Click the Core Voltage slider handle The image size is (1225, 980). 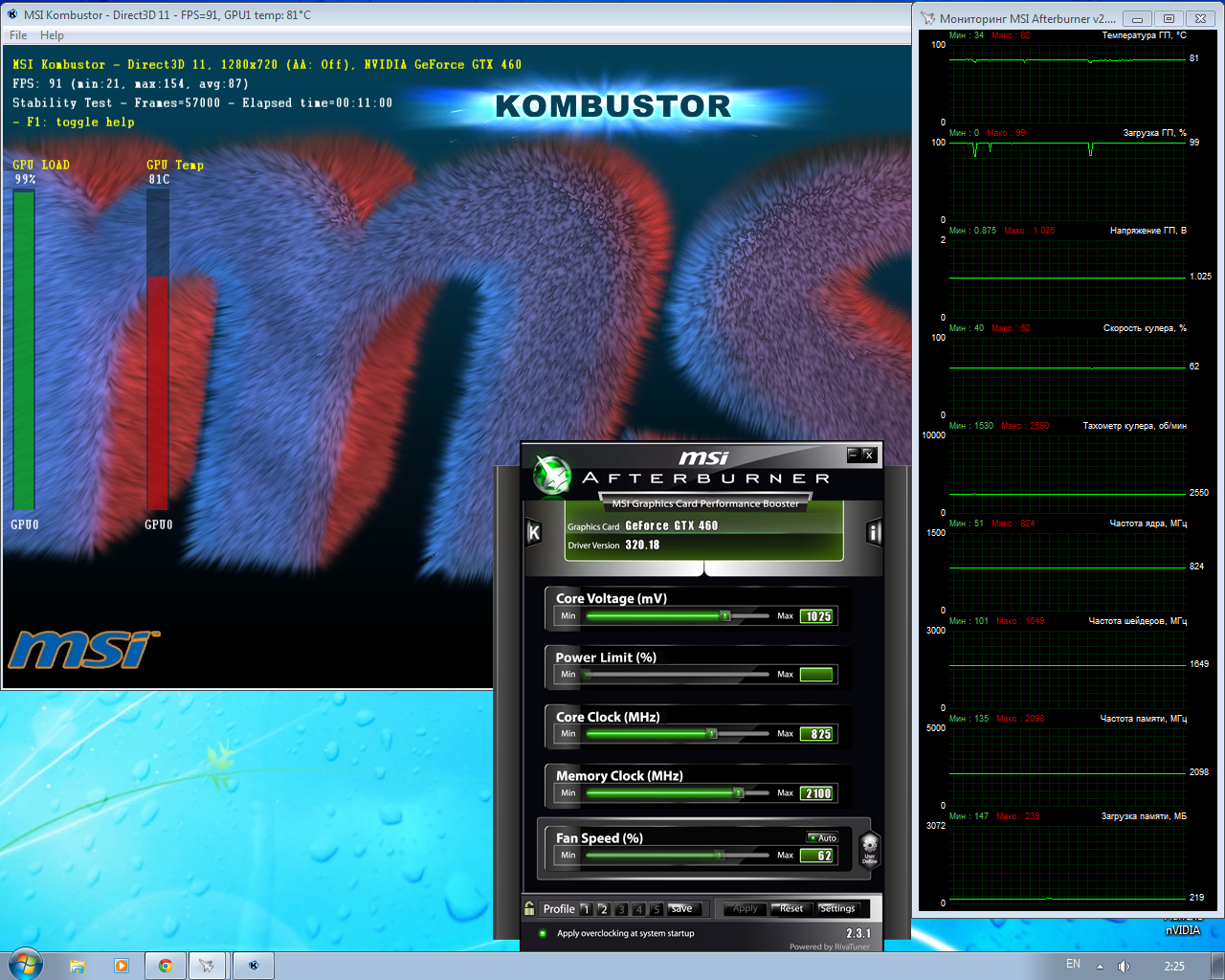[724, 616]
